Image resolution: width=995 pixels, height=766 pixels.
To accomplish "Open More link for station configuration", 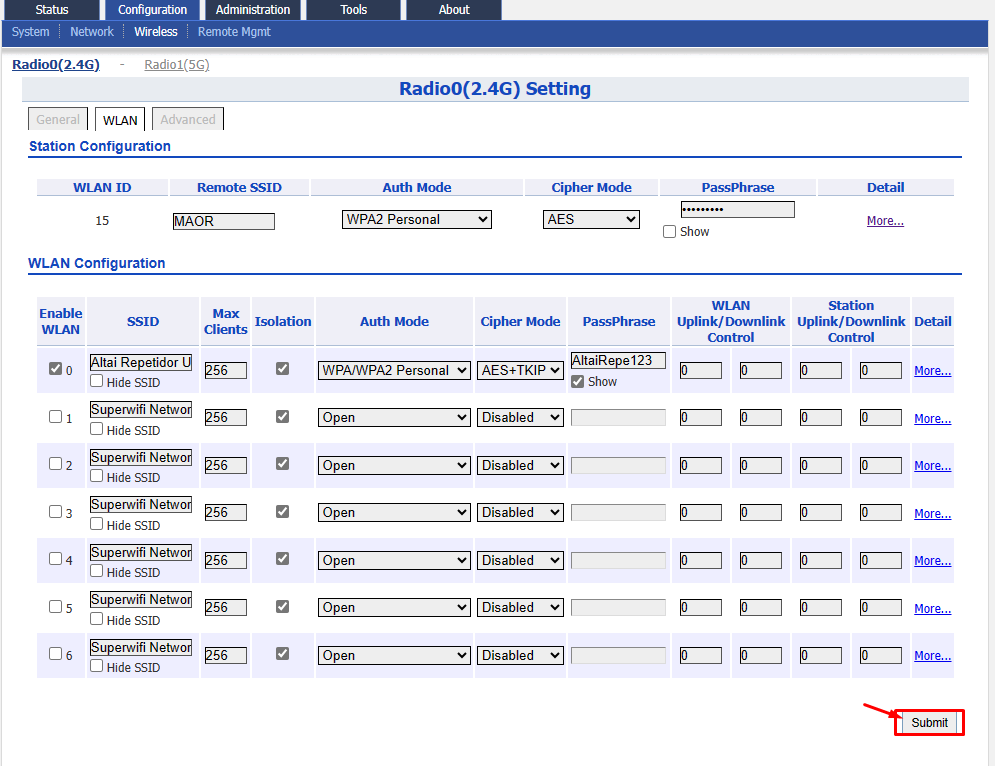I will pyautogui.click(x=885, y=221).
